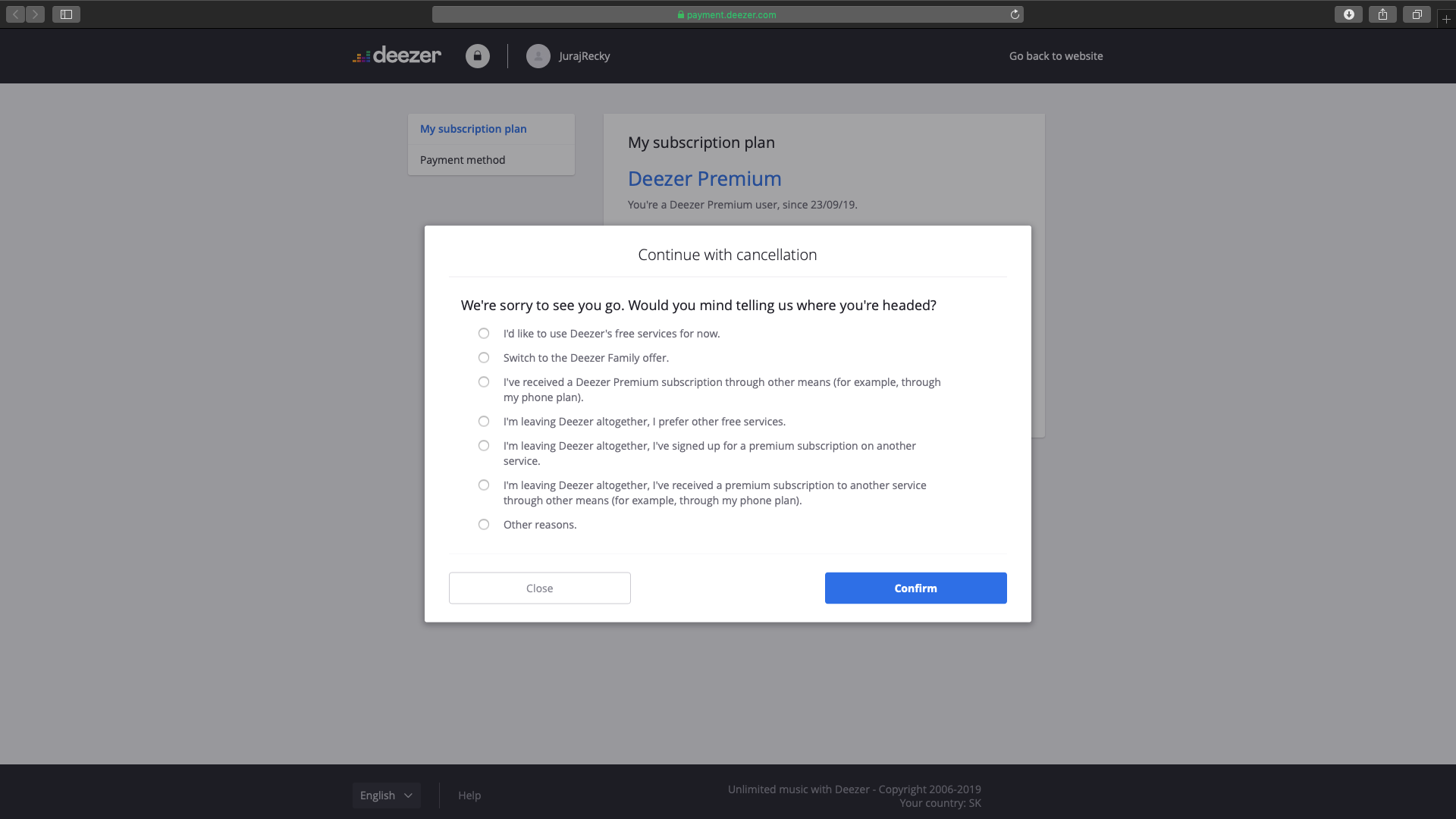Screen dimensions: 1456x819
Task: Reload the page using the refresh icon
Action: (x=1015, y=14)
